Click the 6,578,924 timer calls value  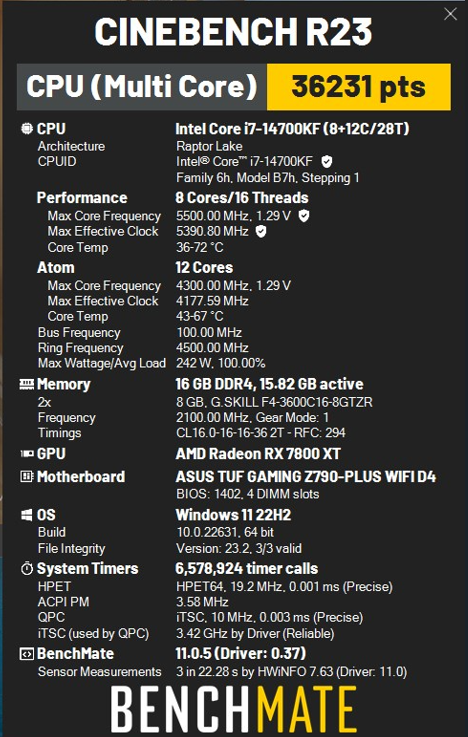point(247,569)
